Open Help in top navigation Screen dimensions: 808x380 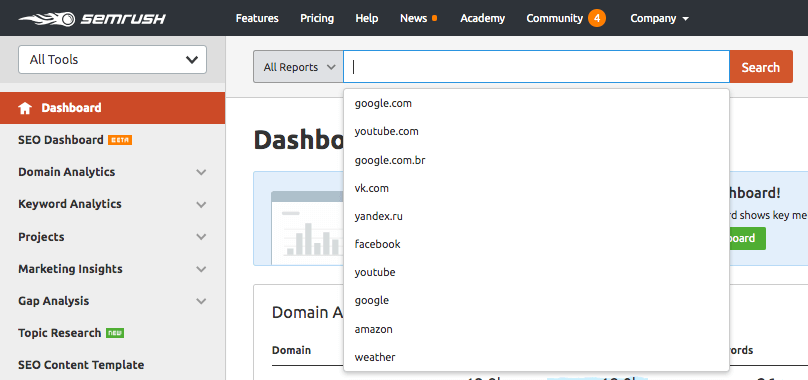coord(367,19)
